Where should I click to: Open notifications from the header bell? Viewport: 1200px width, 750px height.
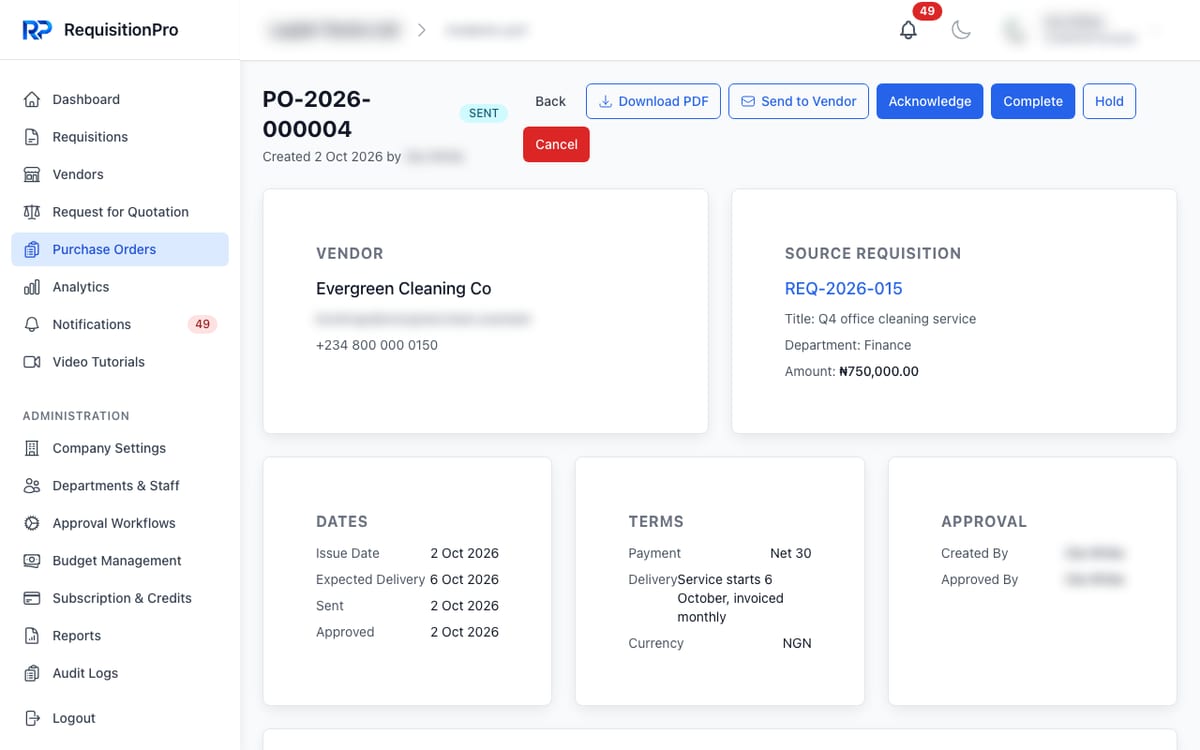click(908, 30)
